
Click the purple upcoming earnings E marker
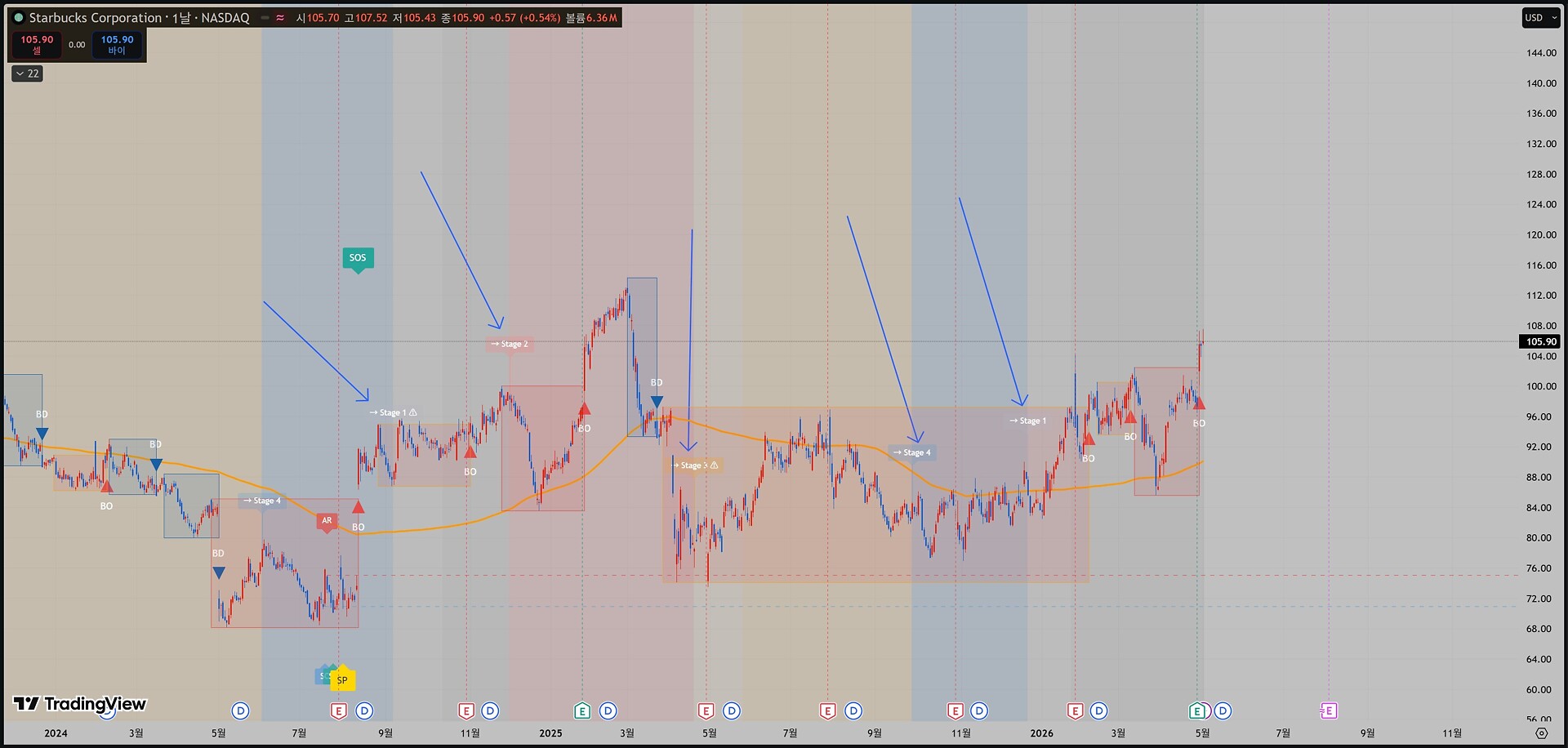pyautogui.click(x=1329, y=710)
